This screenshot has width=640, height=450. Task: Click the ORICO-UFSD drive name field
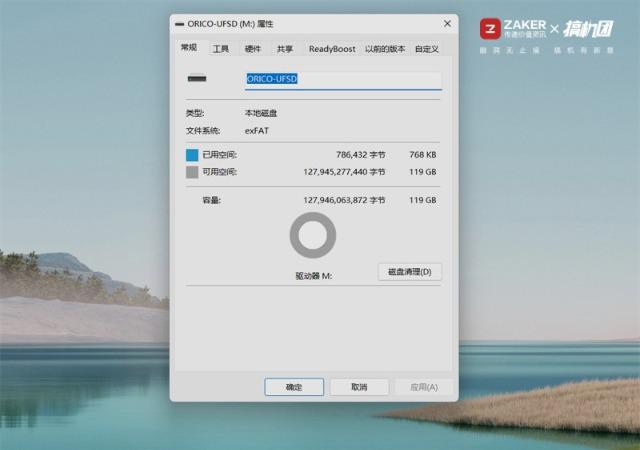pyautogui.click(x=343, y=79)
